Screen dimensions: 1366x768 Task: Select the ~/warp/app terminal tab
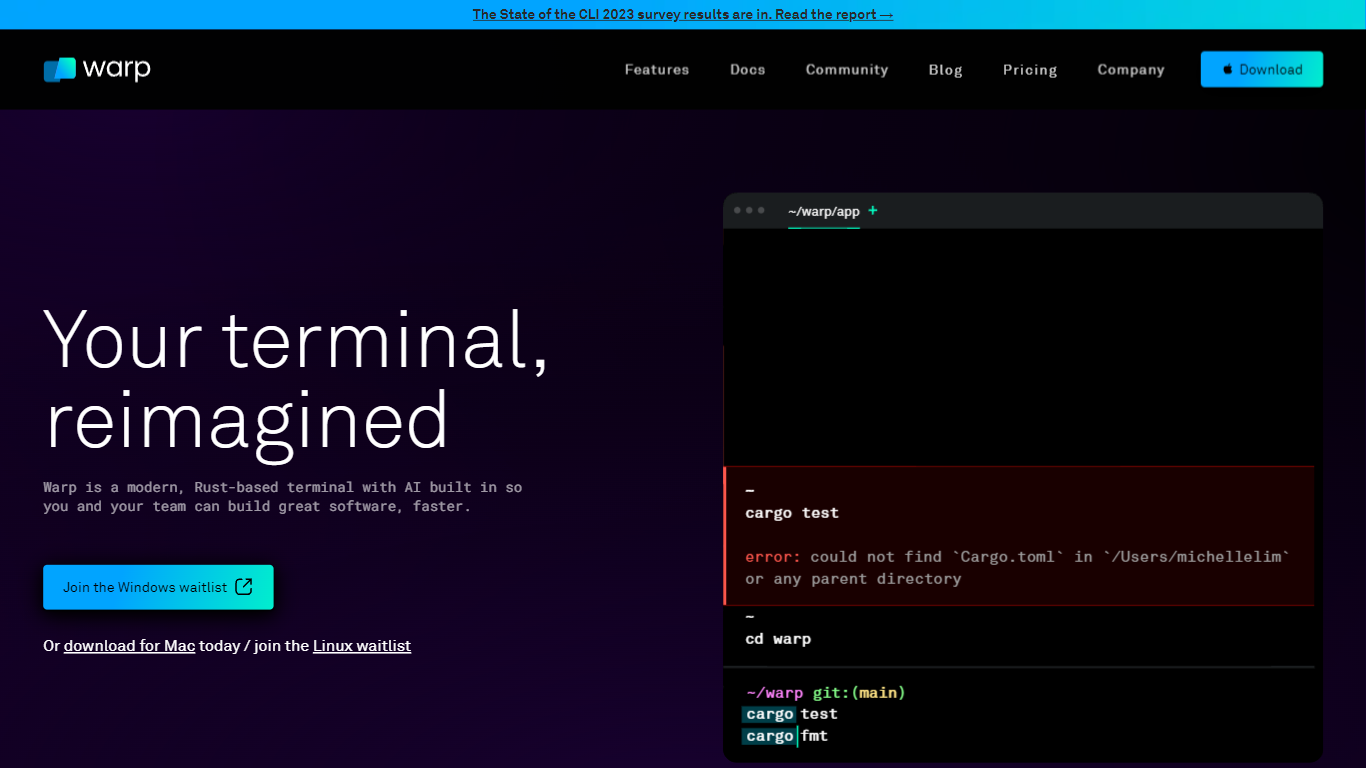tap(823, 212)
